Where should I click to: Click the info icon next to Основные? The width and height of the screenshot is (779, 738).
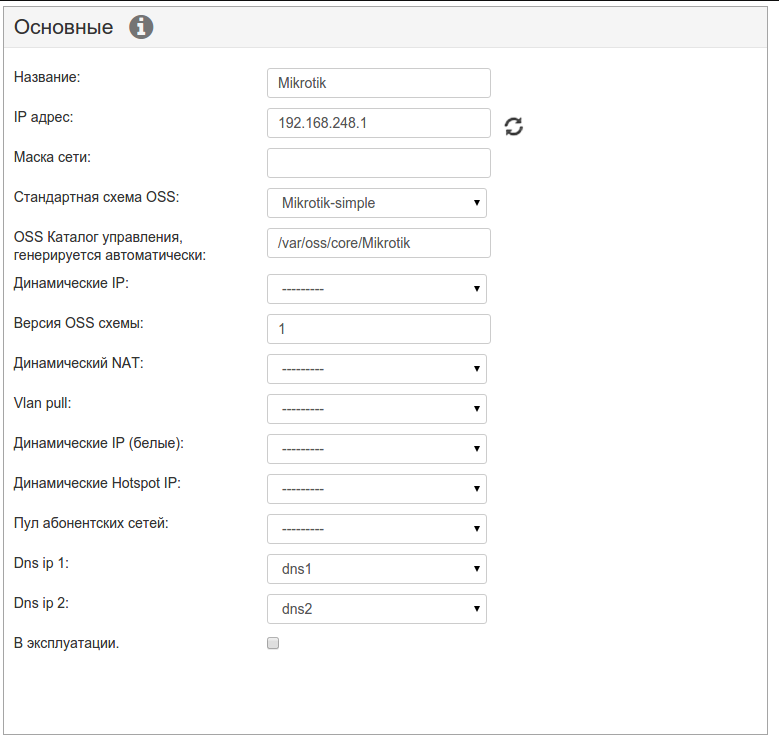pyautogui.click(x=141, y=27)
